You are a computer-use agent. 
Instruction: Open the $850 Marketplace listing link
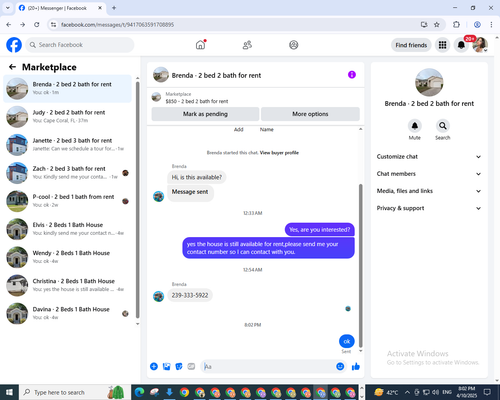(197, 101)
